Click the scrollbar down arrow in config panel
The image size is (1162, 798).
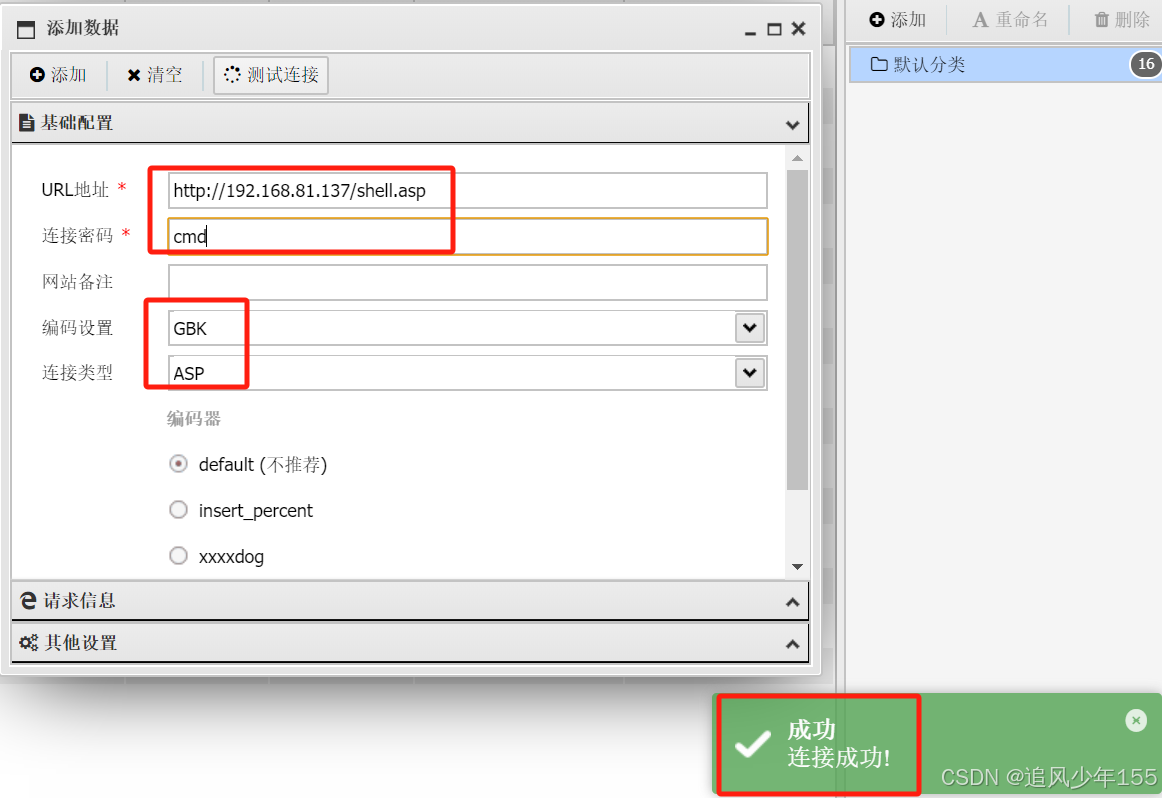point(797,567)
